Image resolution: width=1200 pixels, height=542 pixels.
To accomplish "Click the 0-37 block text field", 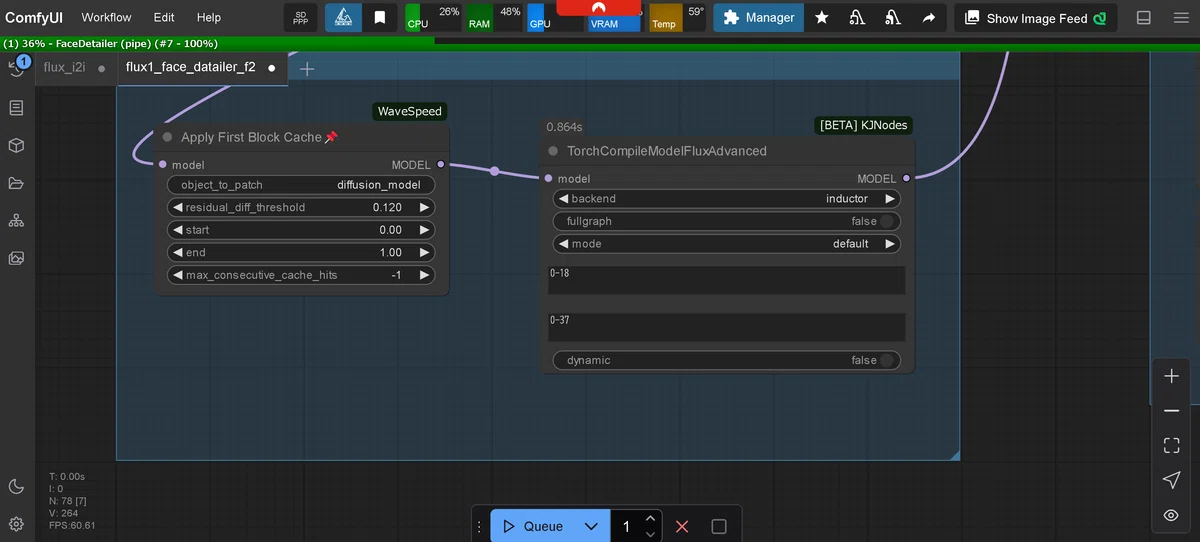I will click(x=726, y=327).
